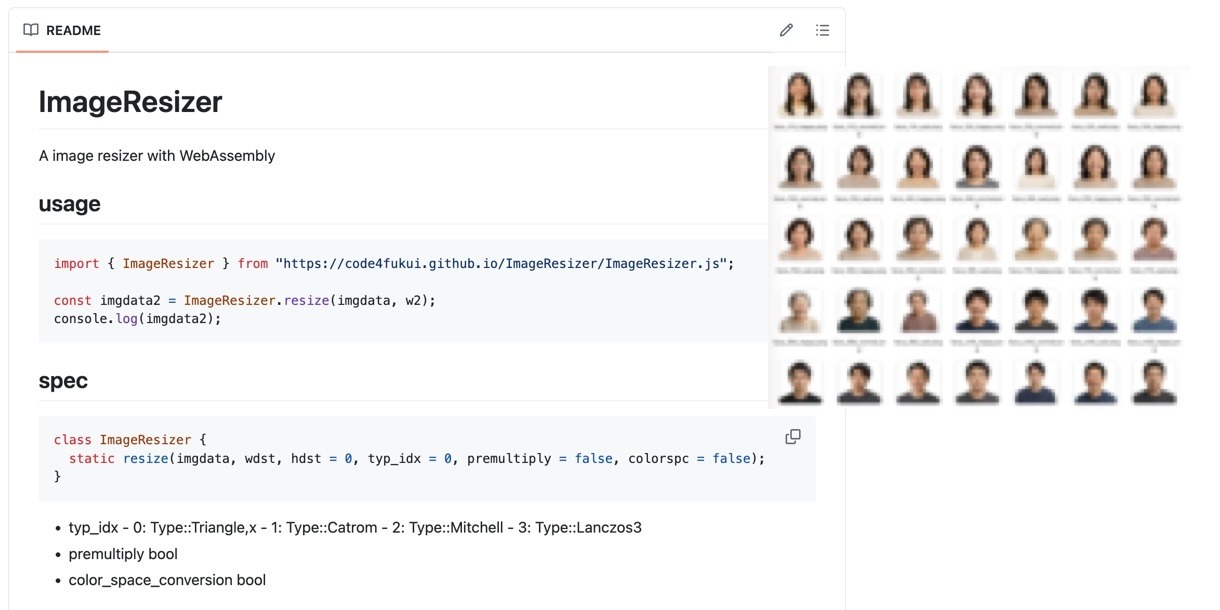Click the 'class ImageResizer {' code line

click(129, 440)
